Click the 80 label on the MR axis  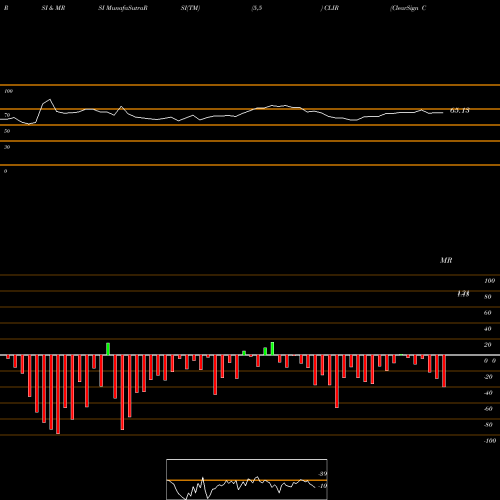(x=488, y=297)
